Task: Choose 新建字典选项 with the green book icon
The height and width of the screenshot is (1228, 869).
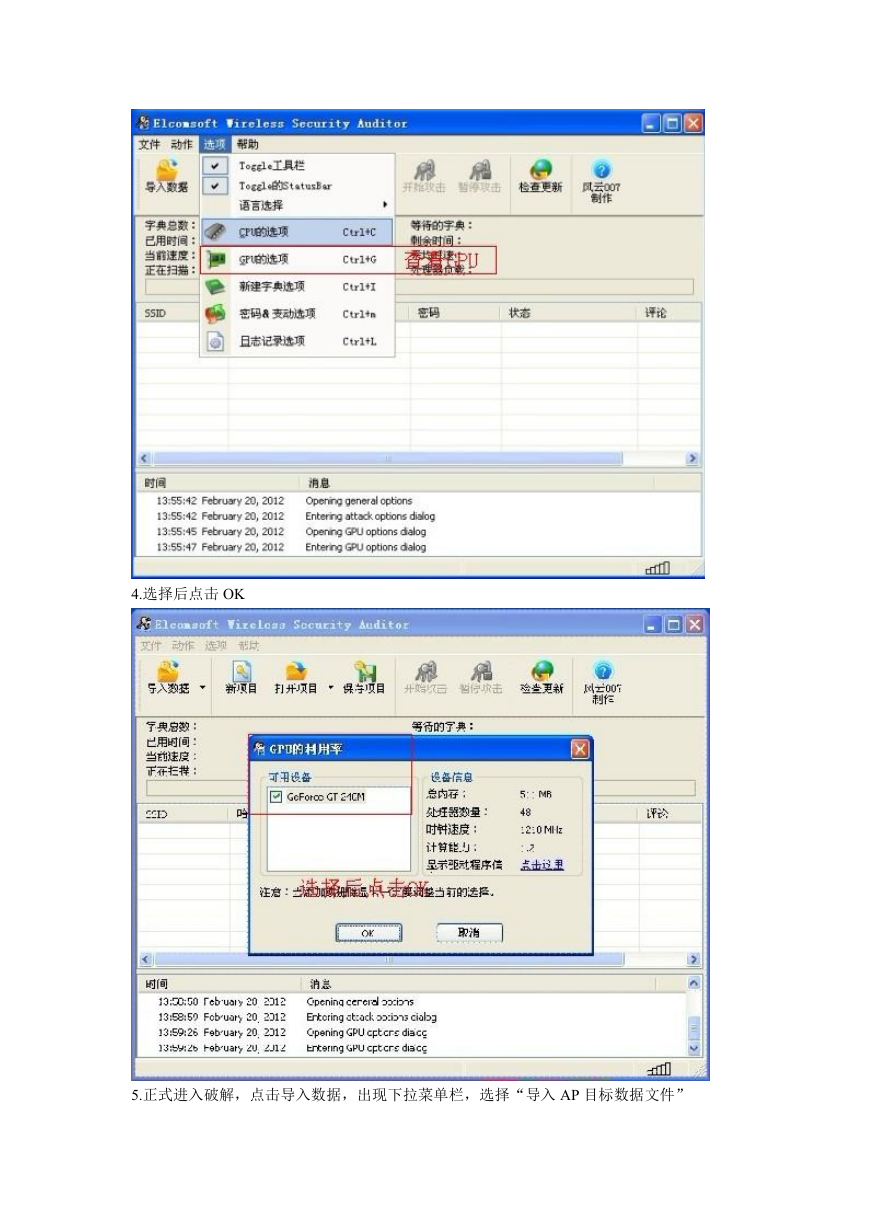Action: click(x=298, y=286)
